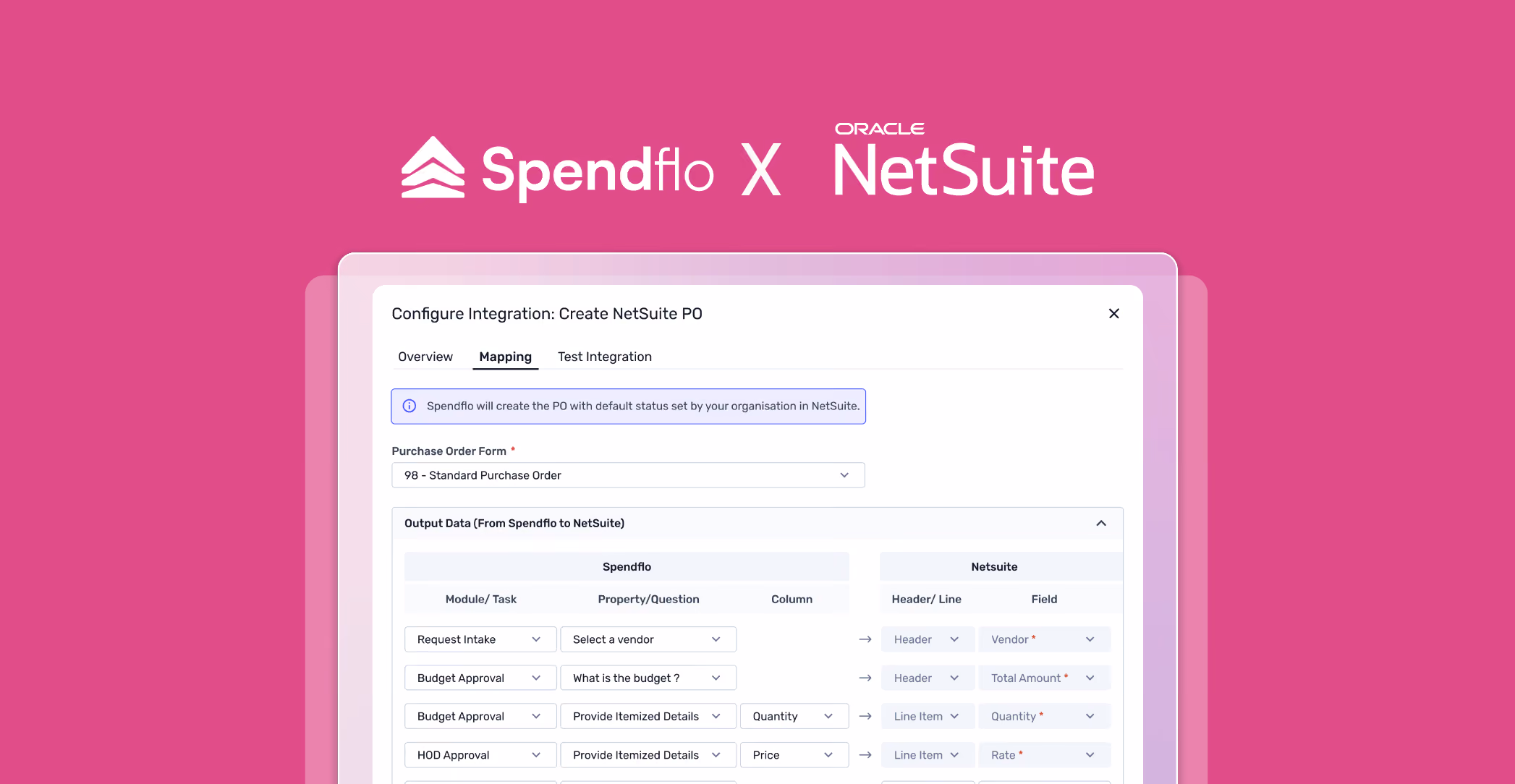Screen dimensions: 1515x784
Task: Click the Module/ Task column header
Action: click(481, 599)
